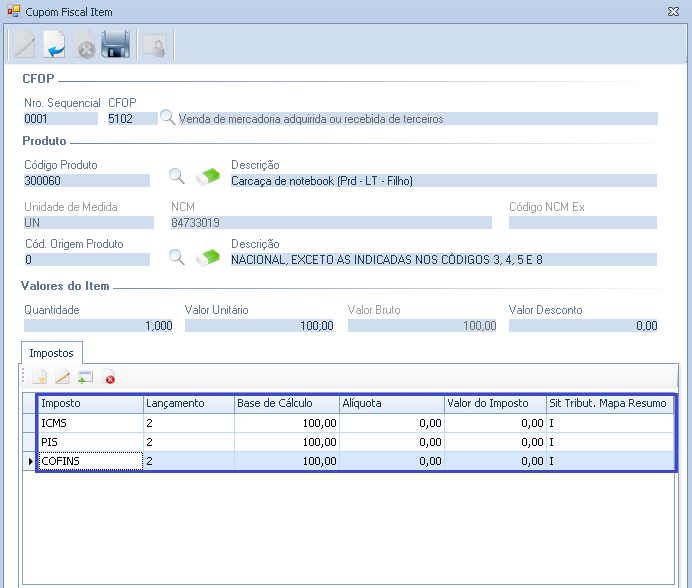The image size is (692, 588).
Task: Click new tax record icon in Impostos toolbar
Action: [x=39, y=378]
